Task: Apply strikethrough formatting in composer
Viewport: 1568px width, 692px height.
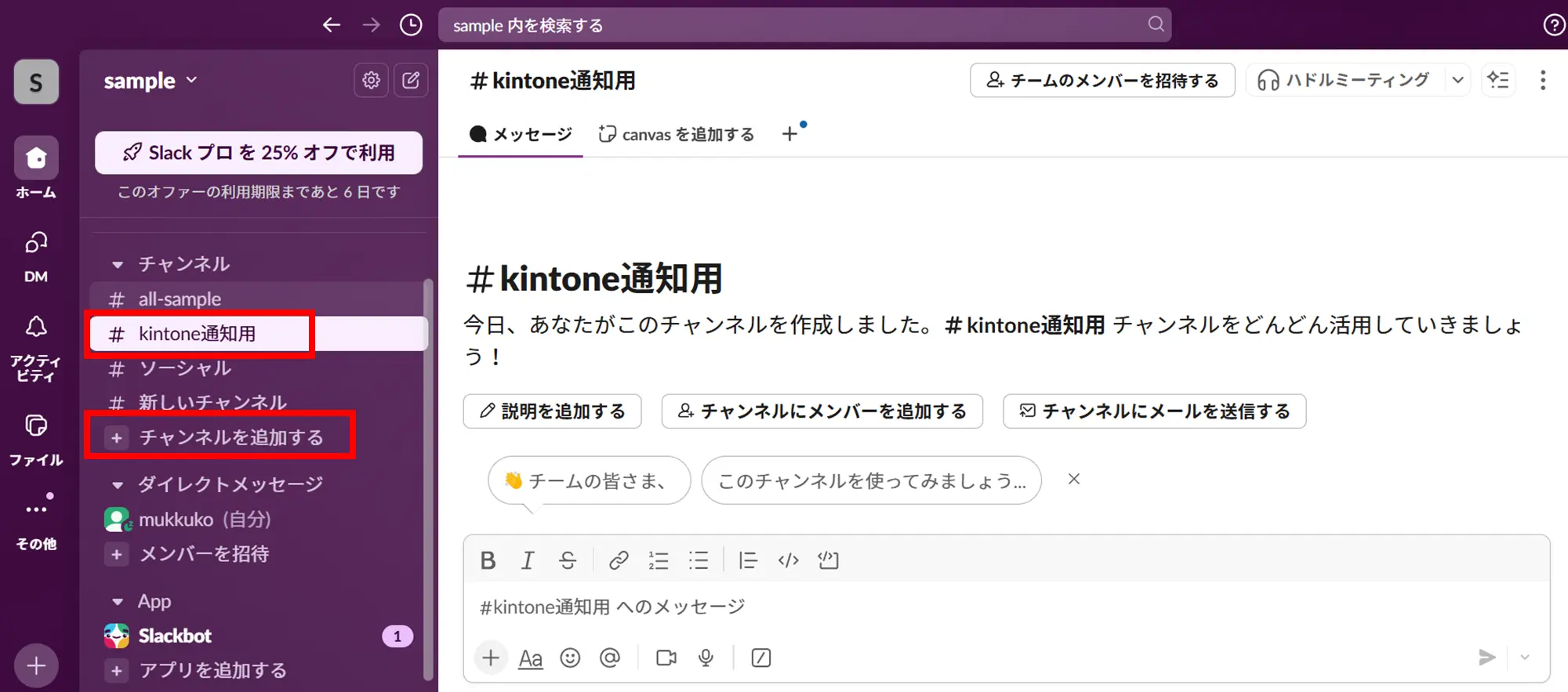Action: click(568, 560)
